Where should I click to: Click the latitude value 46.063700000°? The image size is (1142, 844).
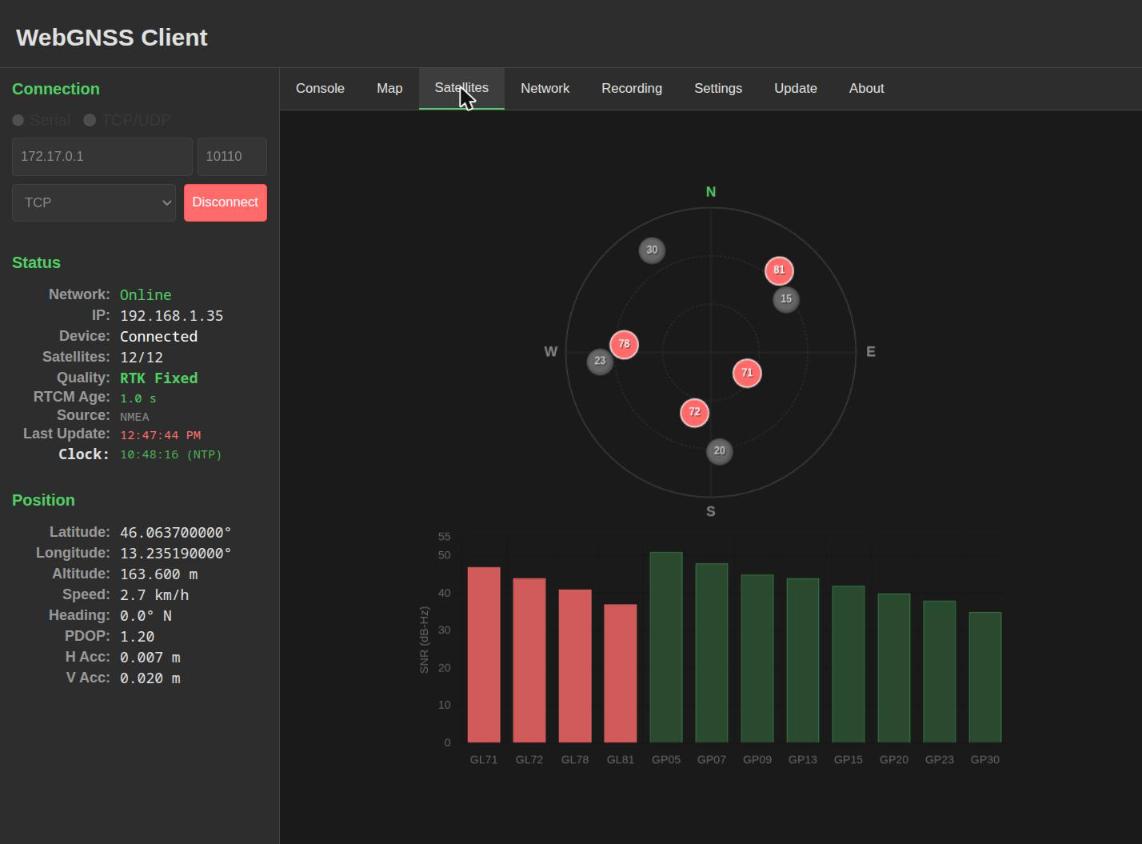click(176, 532)
